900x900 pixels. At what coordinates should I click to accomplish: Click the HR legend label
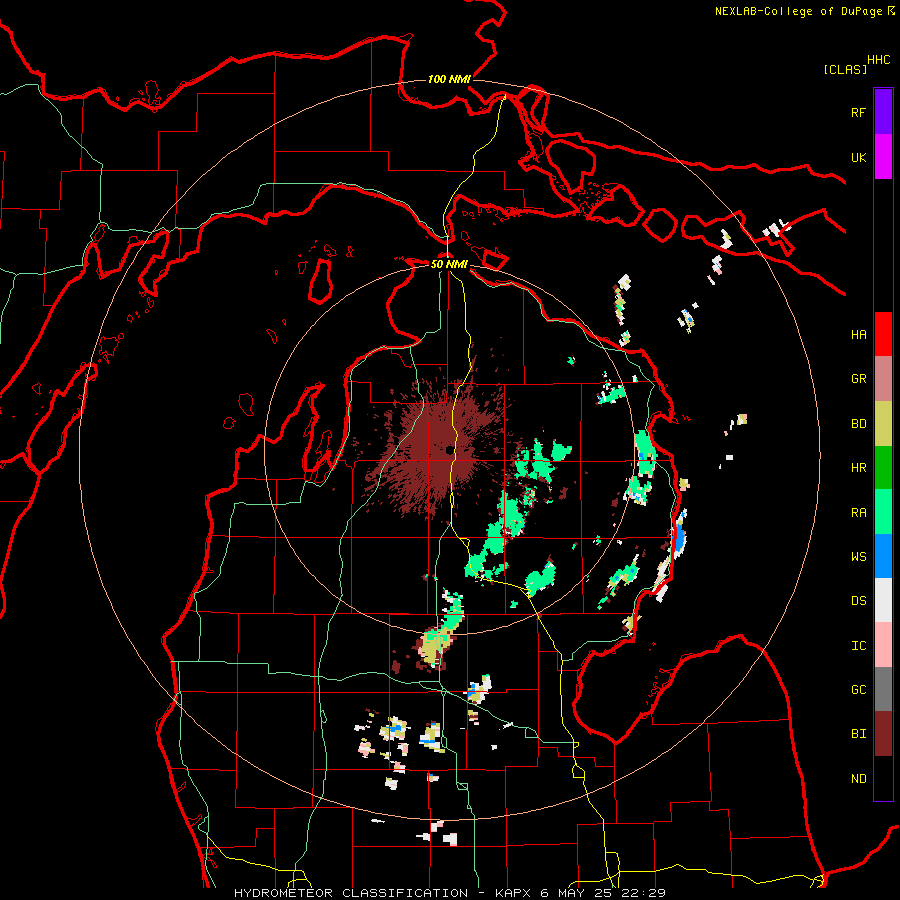(x=858, y=468)
